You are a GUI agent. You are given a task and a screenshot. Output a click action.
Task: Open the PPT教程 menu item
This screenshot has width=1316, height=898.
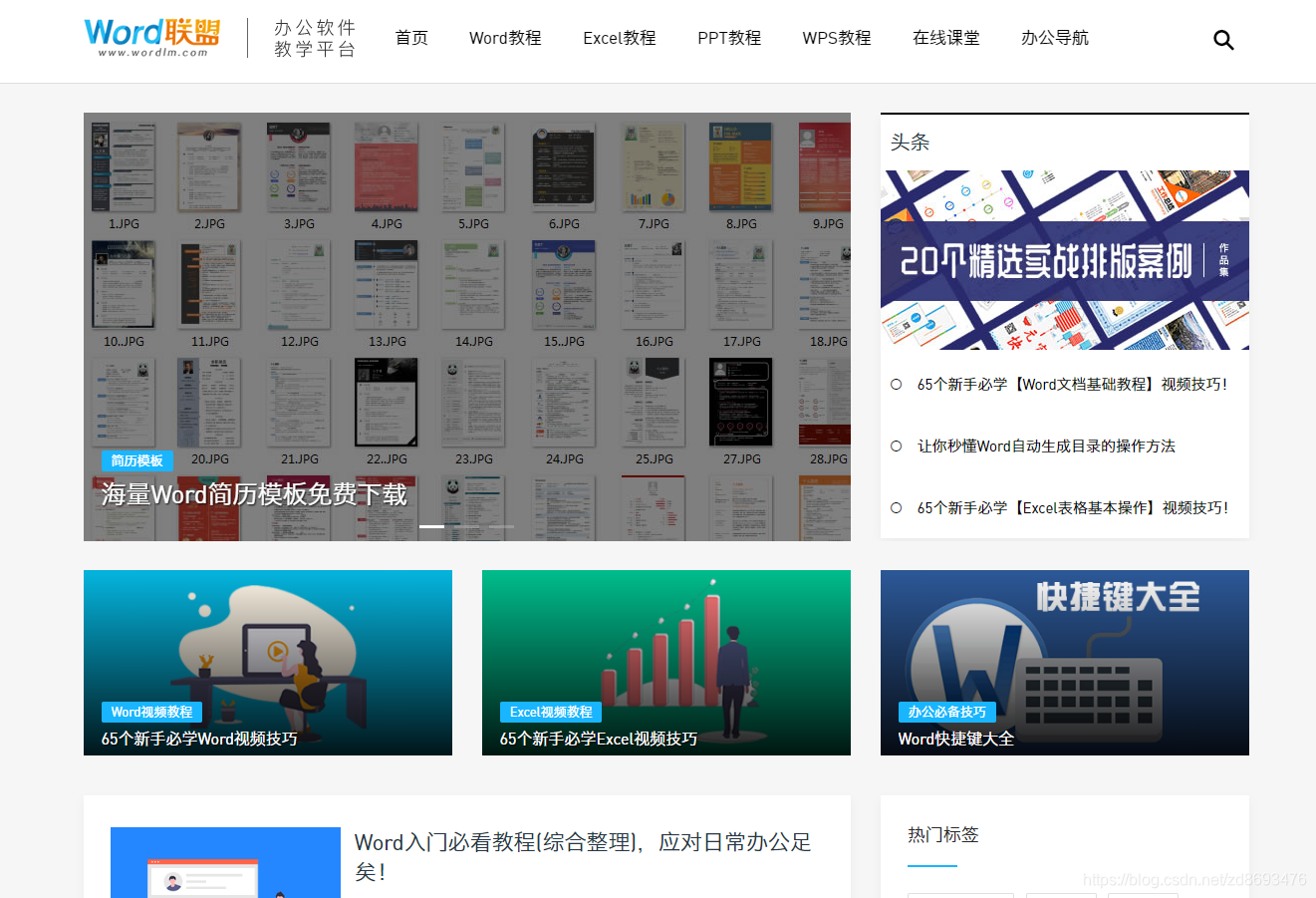pos(729,38)
